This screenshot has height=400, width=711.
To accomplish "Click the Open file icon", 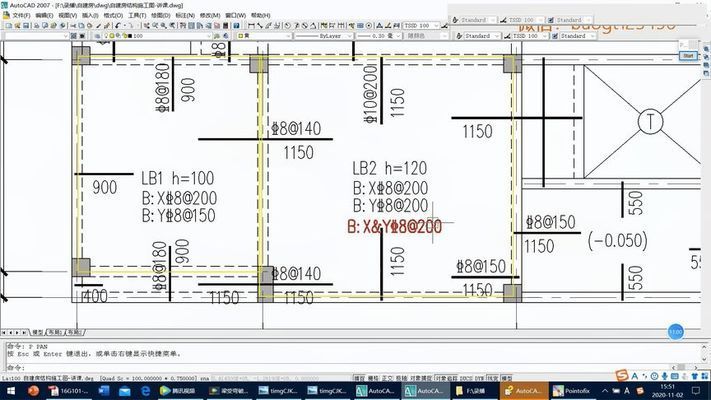I will tap(17, 26).
